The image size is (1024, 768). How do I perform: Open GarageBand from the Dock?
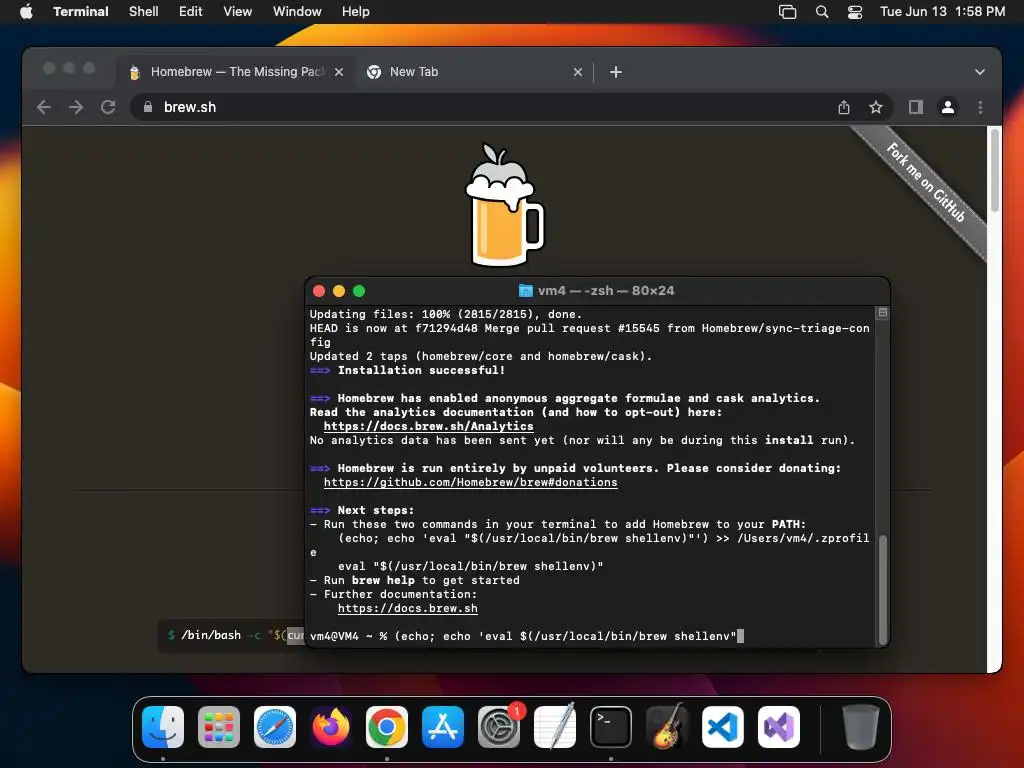[667, 727]
